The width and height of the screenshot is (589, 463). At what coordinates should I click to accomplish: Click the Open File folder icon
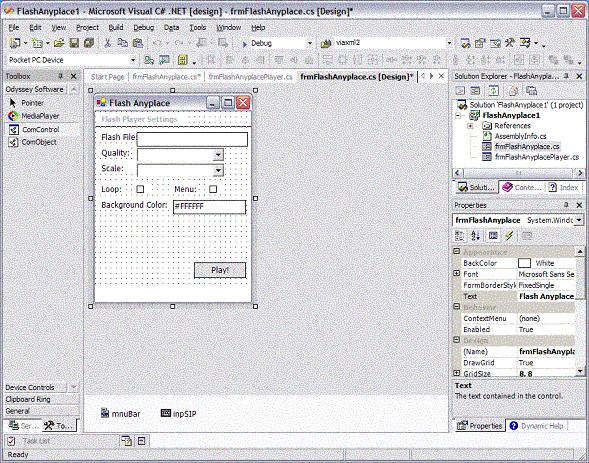click(59, 43)
